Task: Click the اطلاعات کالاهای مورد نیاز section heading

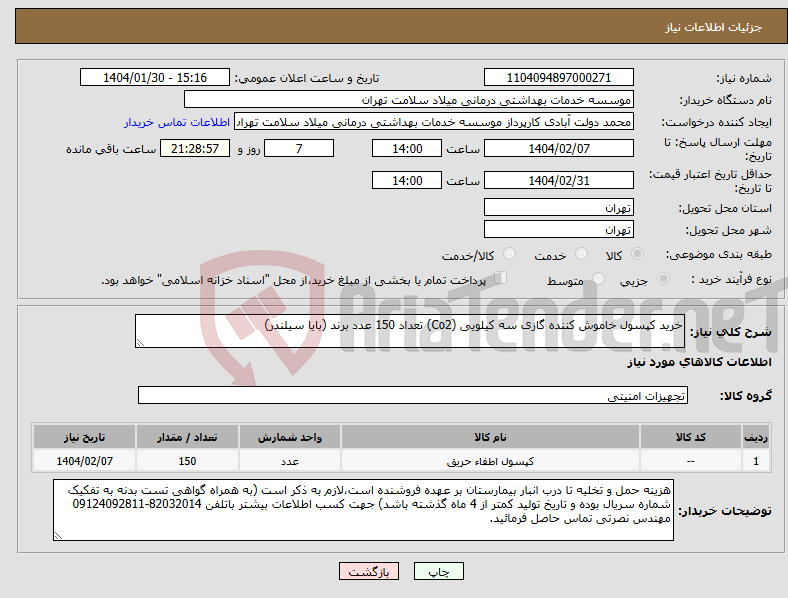Action: (x=699, y=362)
